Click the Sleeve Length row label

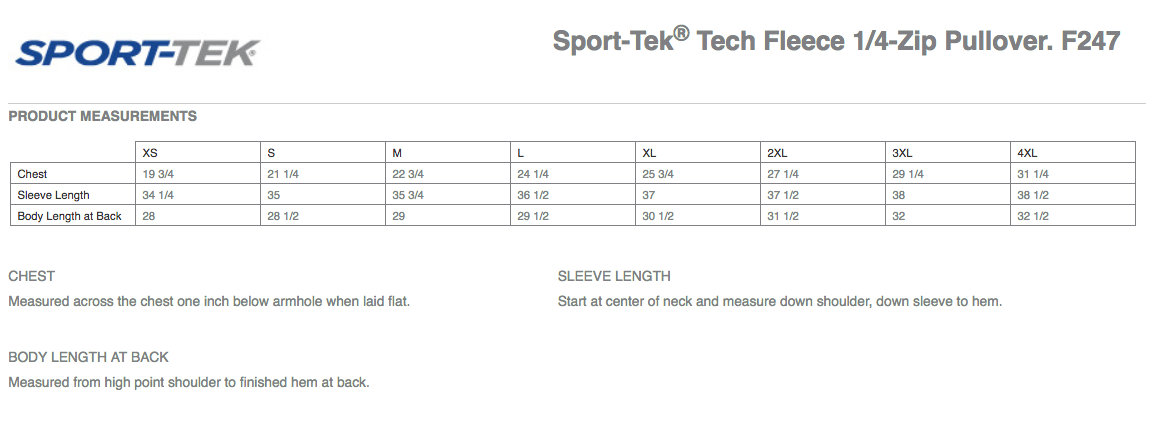coord(54,195)
